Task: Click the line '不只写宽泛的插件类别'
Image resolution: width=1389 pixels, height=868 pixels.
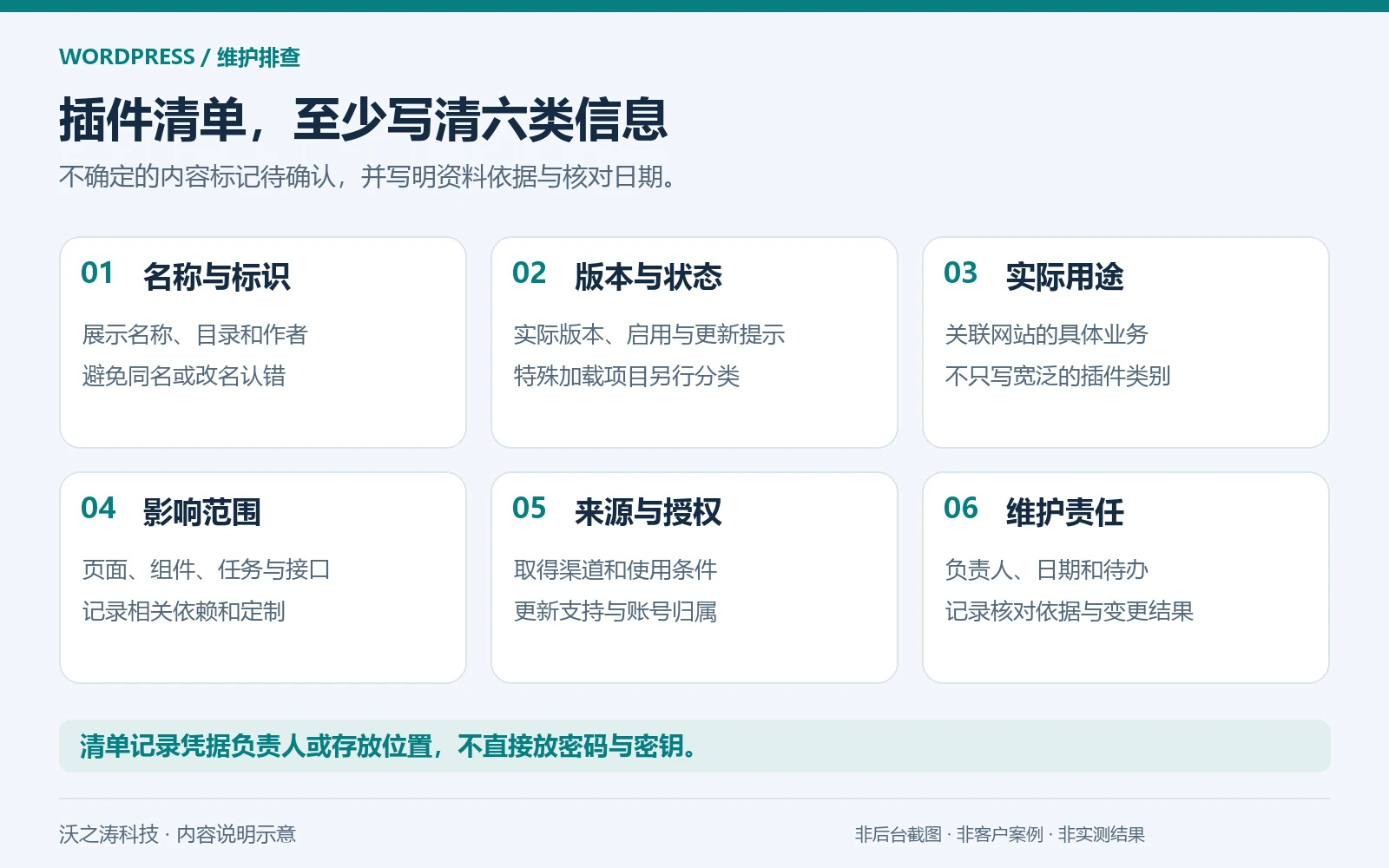Action: [1058, 376]
